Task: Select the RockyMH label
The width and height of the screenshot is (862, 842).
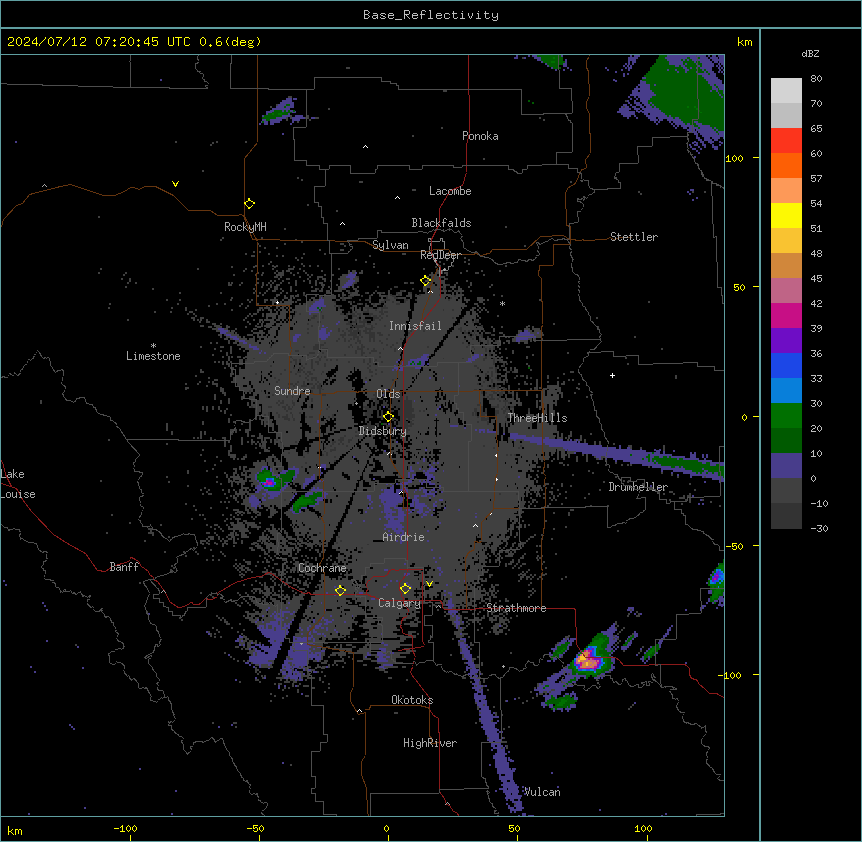Action: pos(245,227)
